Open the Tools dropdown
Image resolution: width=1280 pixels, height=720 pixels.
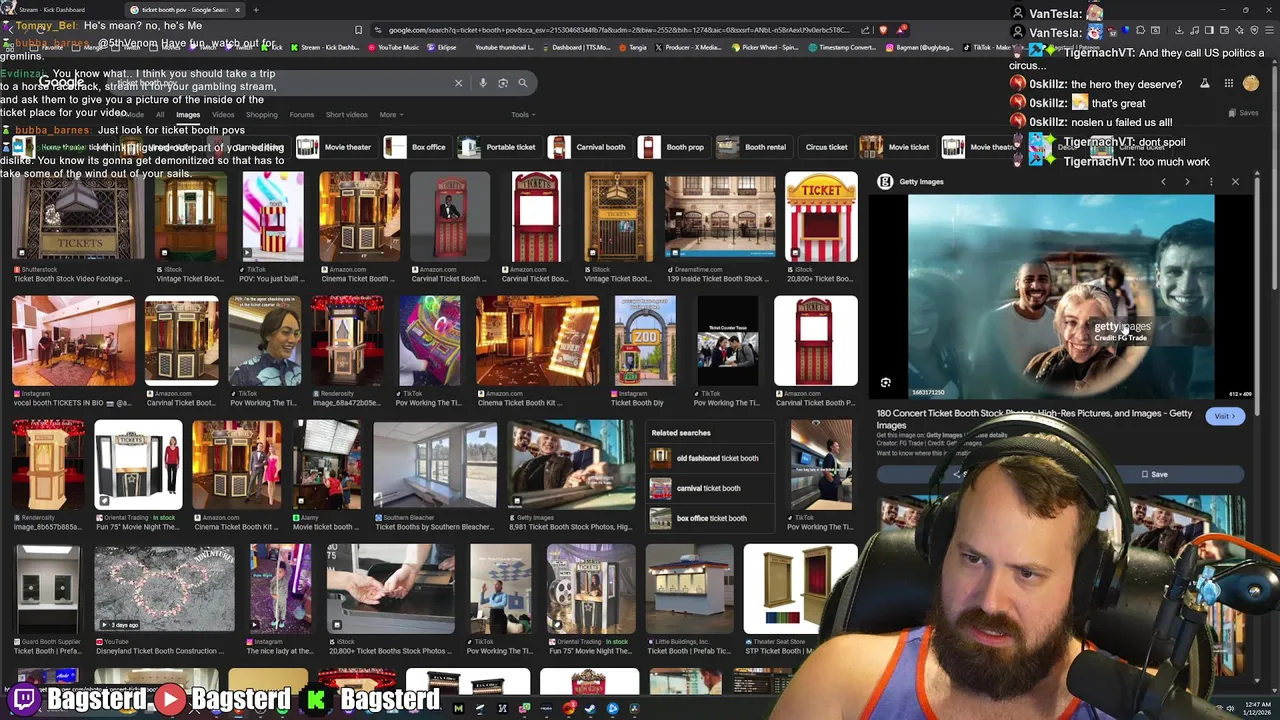click(x=522, y=115)
